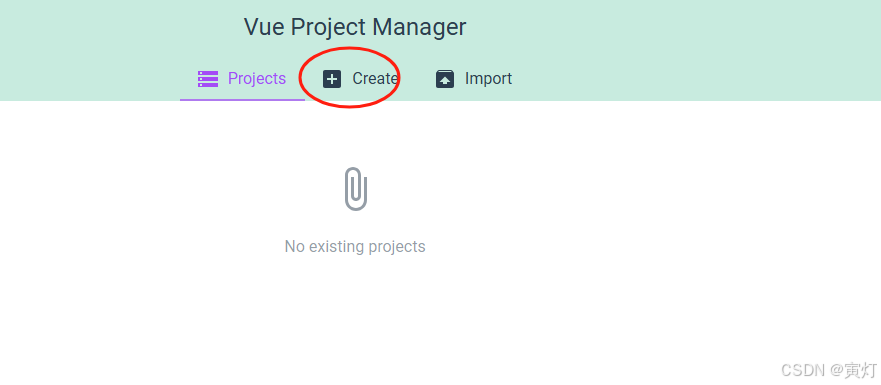
Task: Click the No existing projects message
Action: click(355, 246)
